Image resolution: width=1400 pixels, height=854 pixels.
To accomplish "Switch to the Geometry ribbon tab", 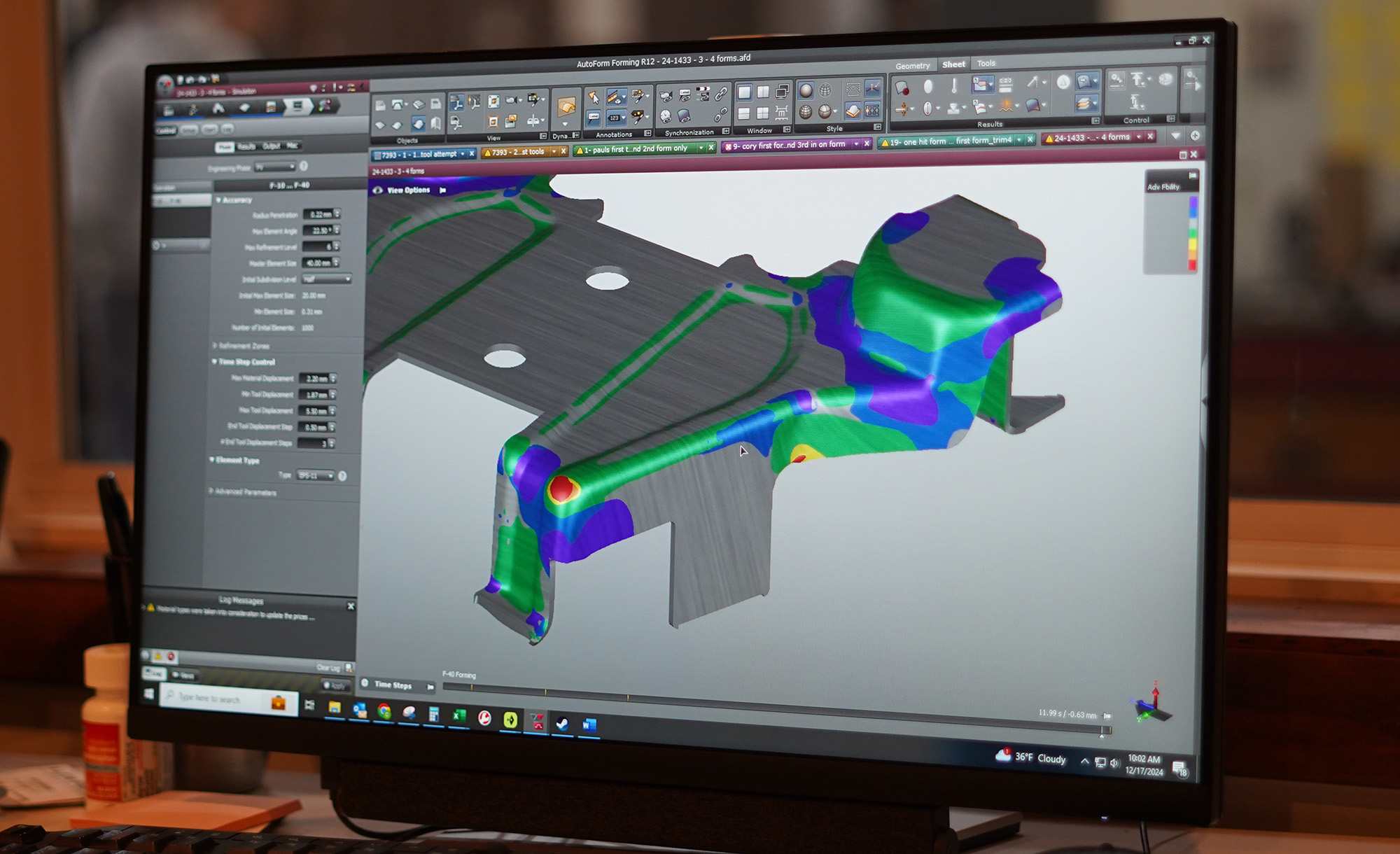I will click(912, 66).
